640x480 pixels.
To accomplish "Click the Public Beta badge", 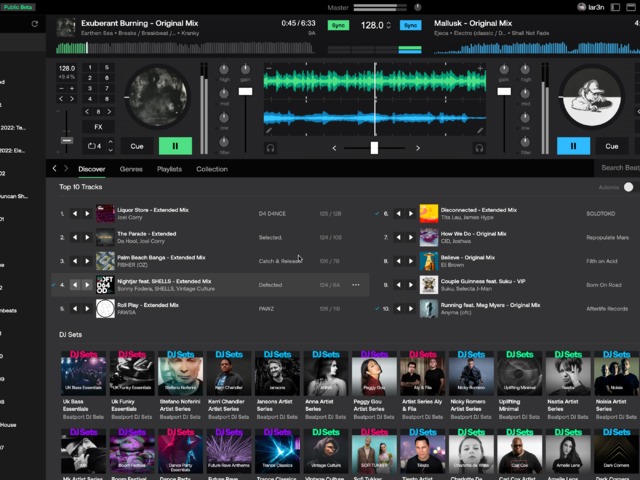I will pyautogui.click(x=18, y=7).
